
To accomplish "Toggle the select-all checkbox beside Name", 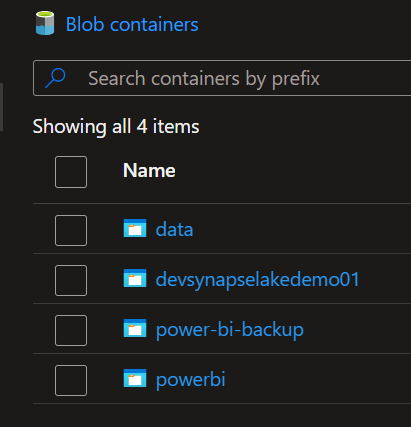I will pyautogui.click(x=71, y=172).
